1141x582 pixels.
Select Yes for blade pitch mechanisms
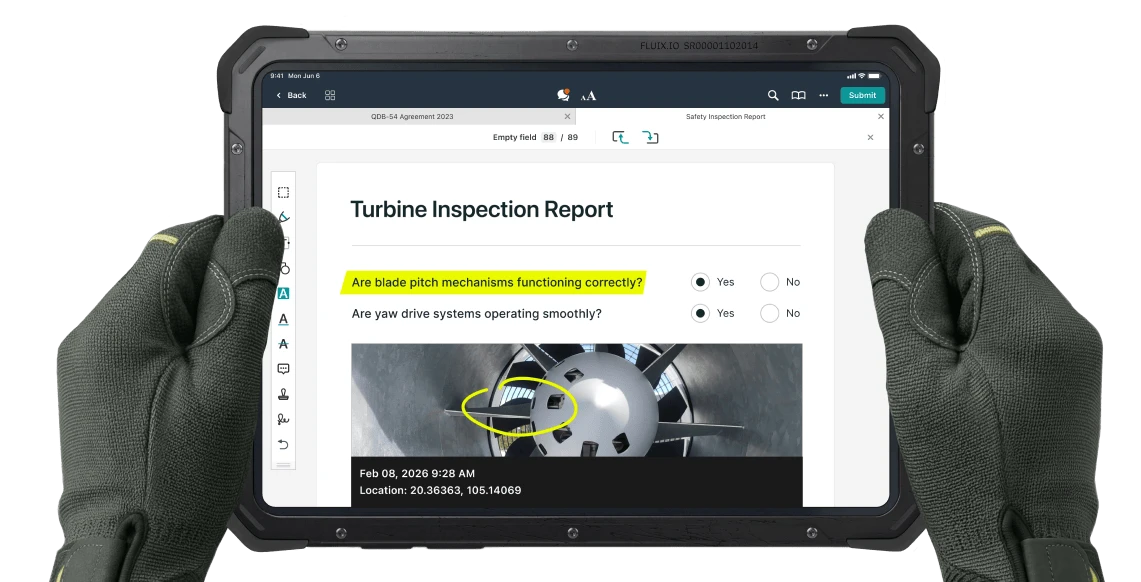[x=700, y=282]
